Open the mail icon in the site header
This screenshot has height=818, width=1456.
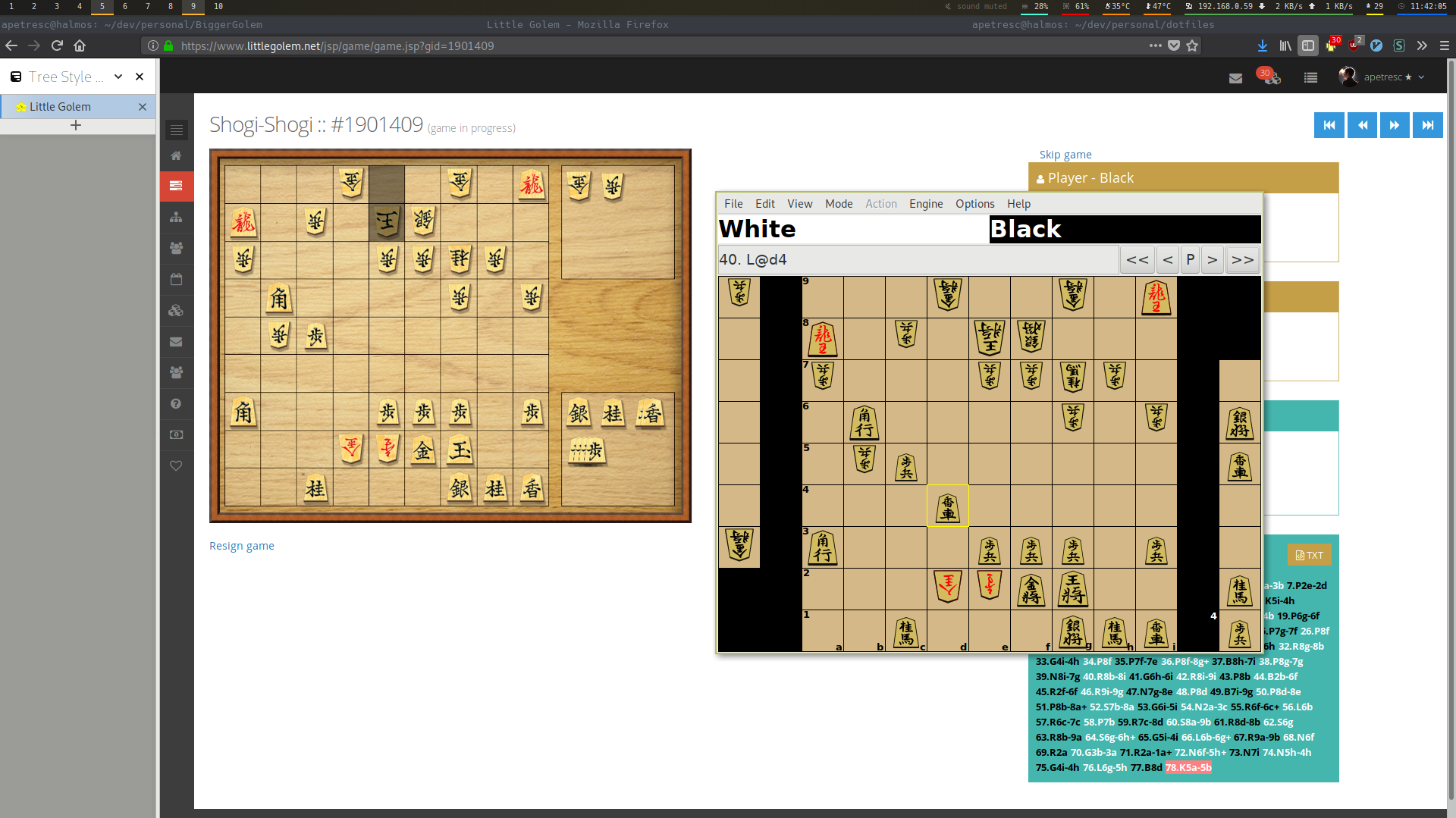click(1235, 77)
